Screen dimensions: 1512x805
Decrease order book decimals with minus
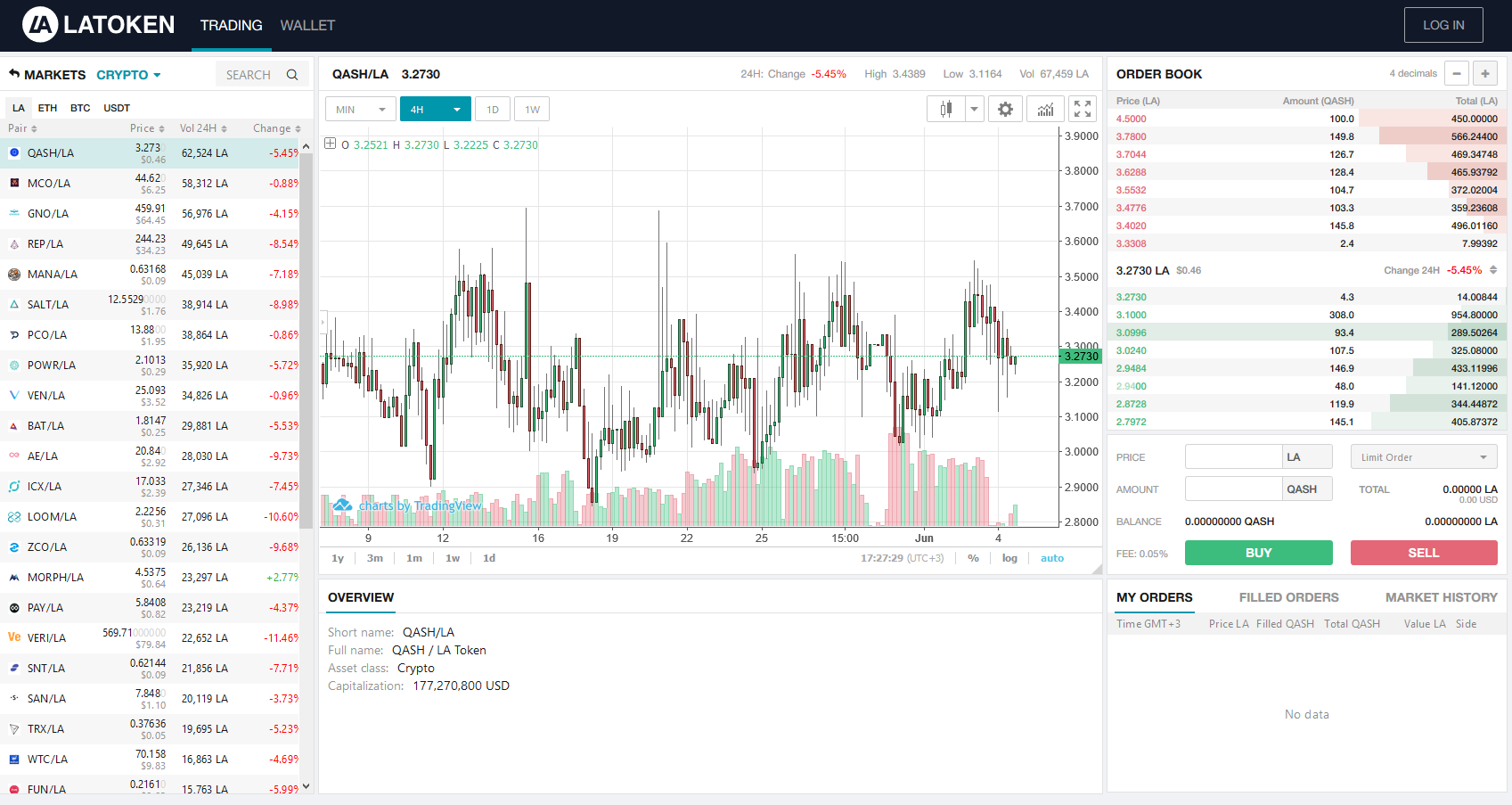[x=1457, y=74]
